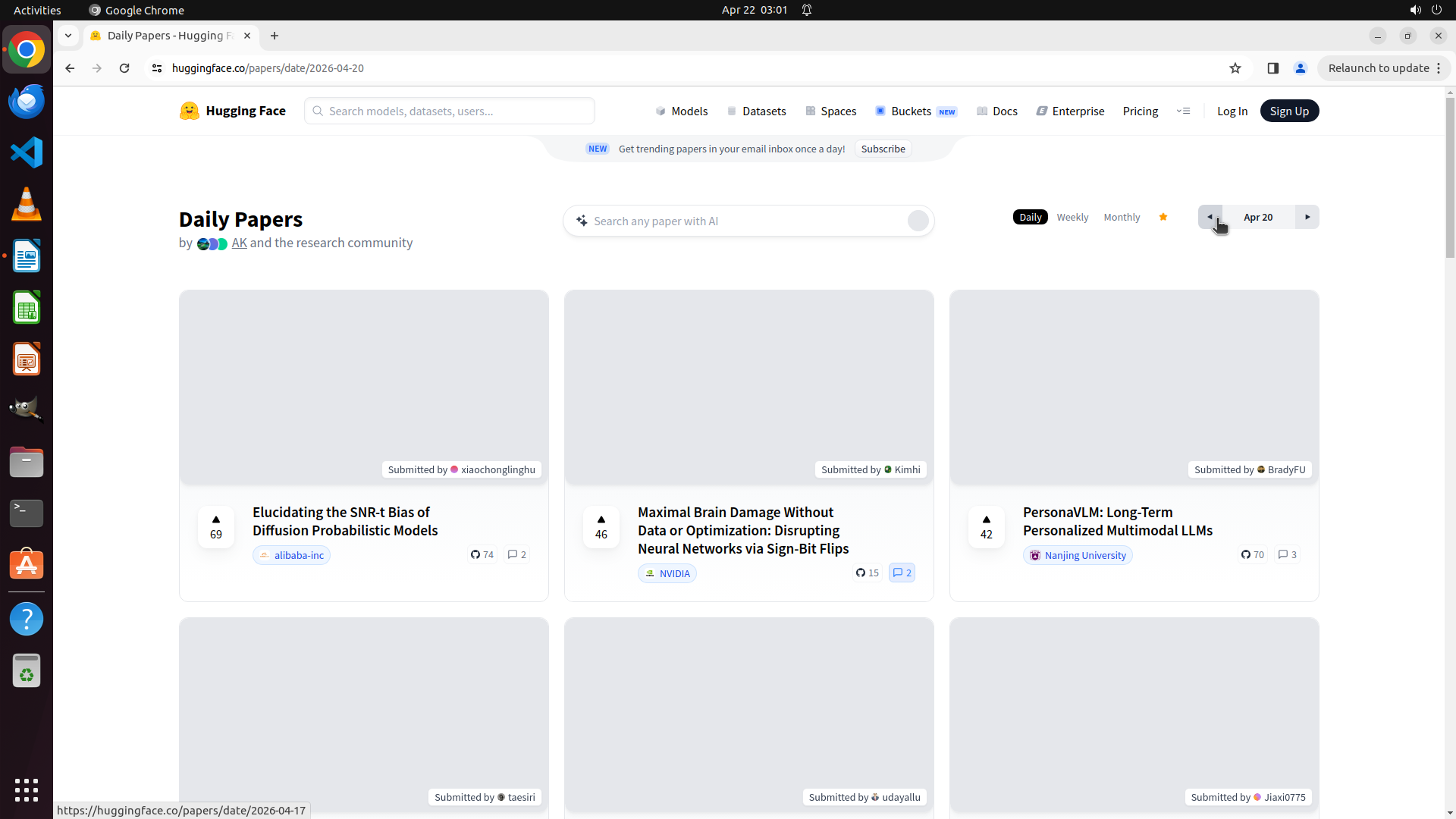Screen dimensions: 1456x819
Task: Bookmark this page with the star icon
Action: 1235,68
